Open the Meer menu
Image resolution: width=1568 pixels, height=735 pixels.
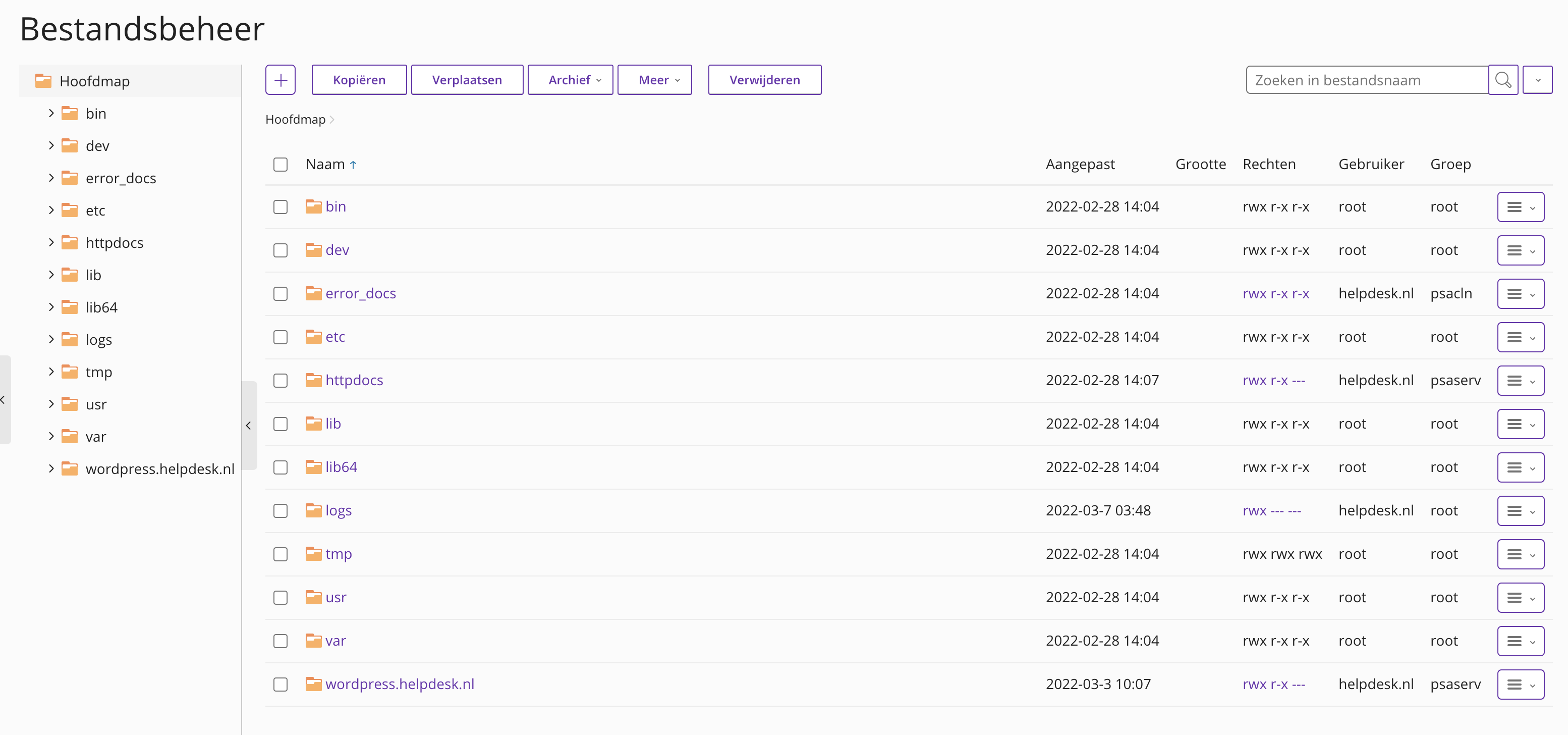(x=654, y=80)
